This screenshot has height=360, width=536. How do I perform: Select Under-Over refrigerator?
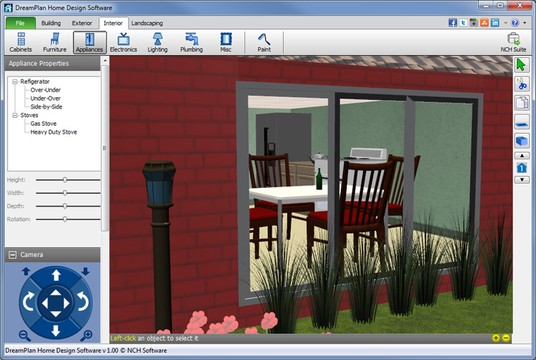pos(45,98)
